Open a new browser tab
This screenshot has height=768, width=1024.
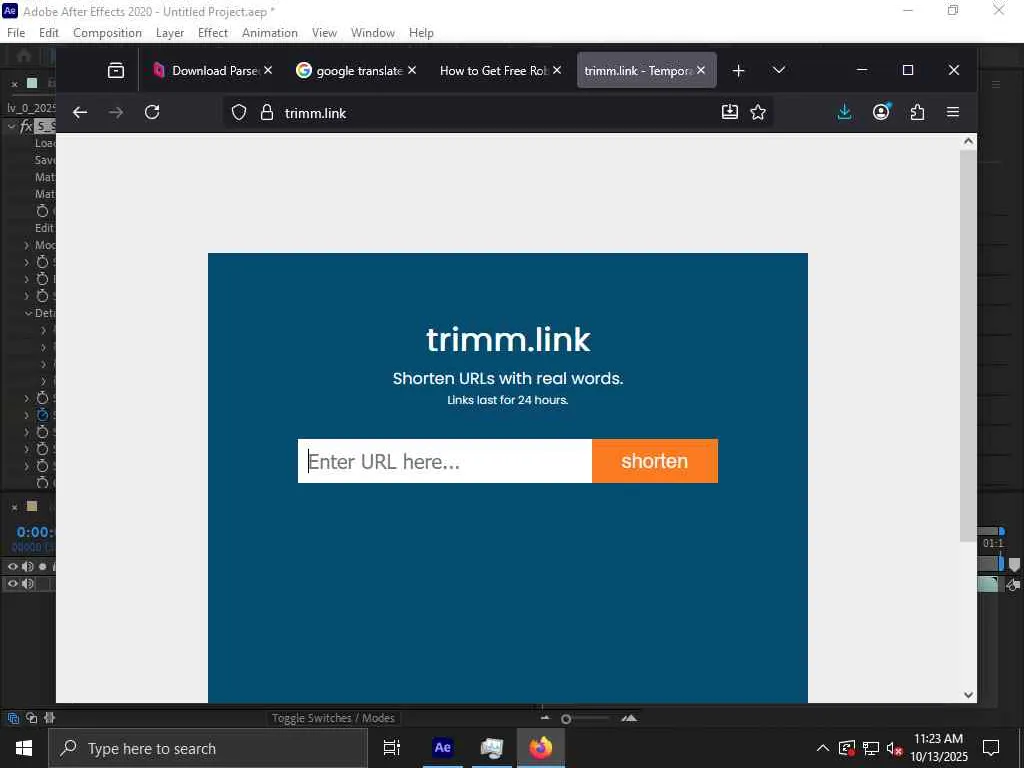738,71
